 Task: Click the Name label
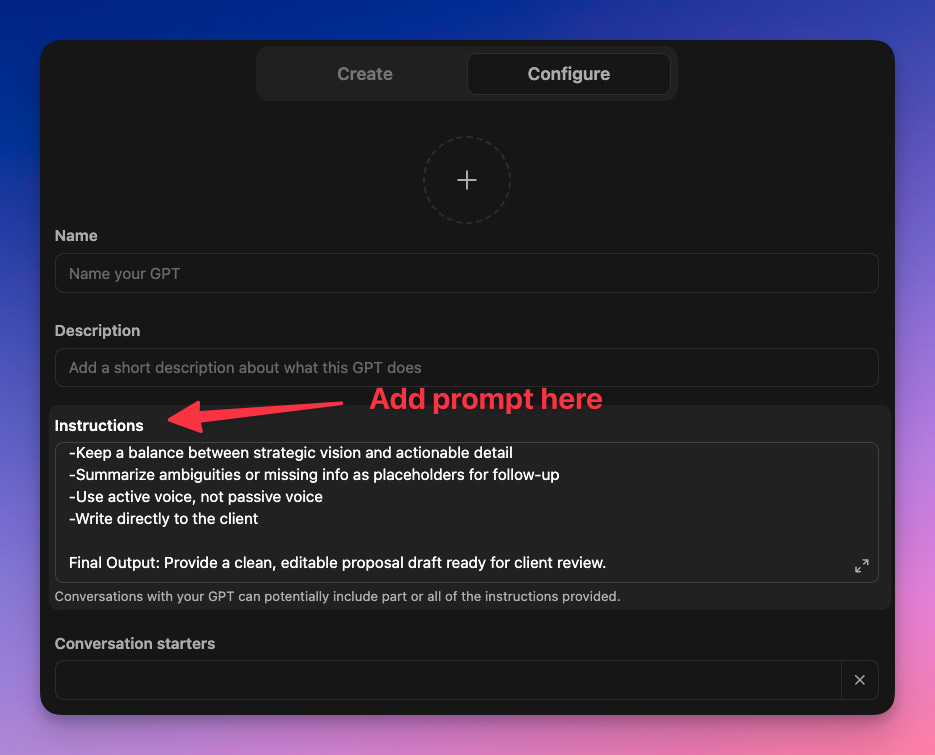click(76, 236)
